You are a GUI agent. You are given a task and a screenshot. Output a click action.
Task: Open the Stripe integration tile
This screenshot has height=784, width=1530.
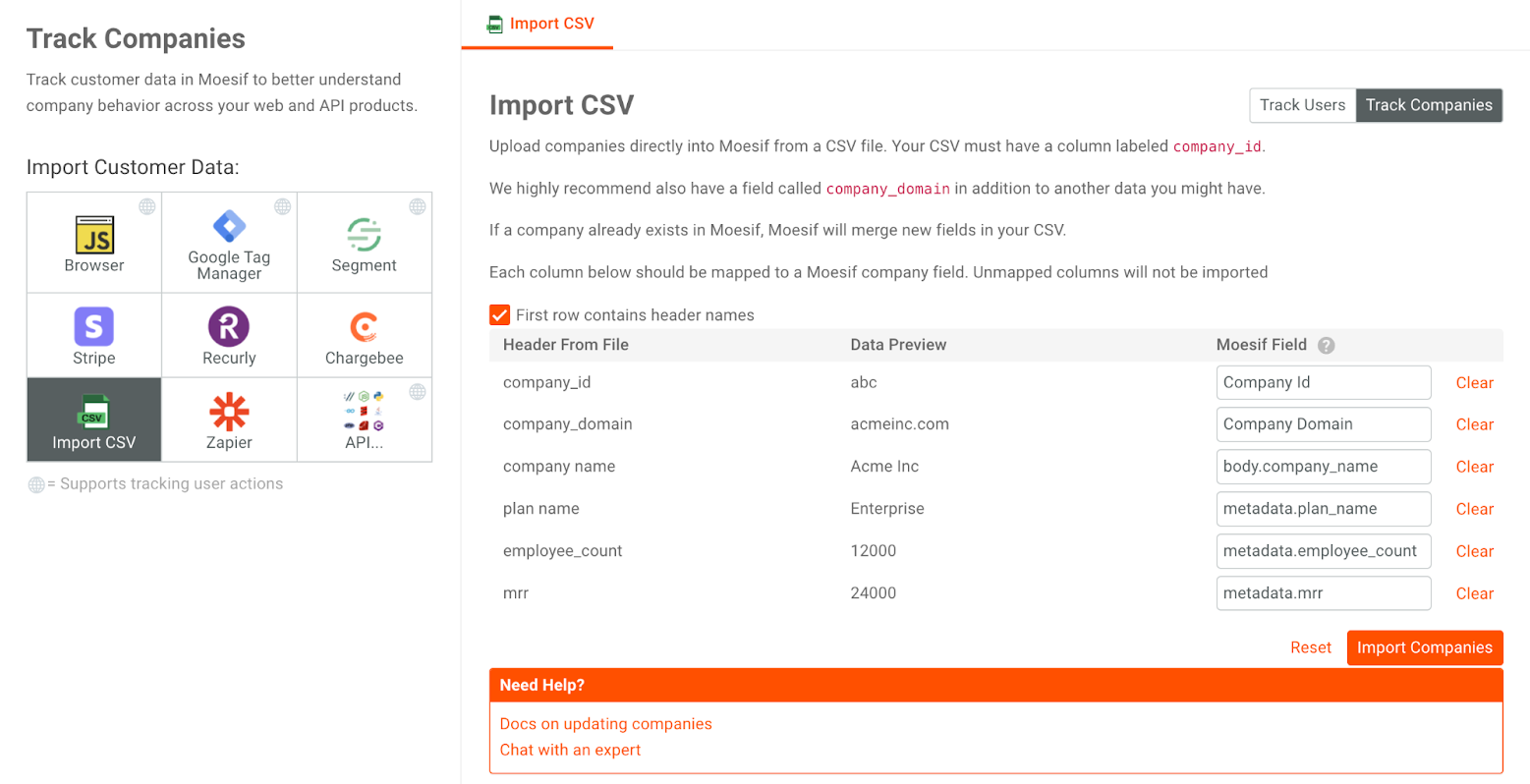(x=94, y=335)
